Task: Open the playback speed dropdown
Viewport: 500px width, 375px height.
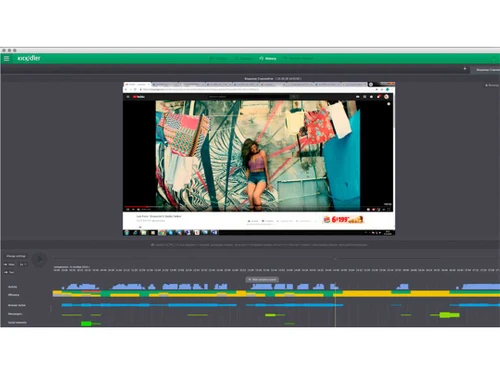Action: point(23,264)
